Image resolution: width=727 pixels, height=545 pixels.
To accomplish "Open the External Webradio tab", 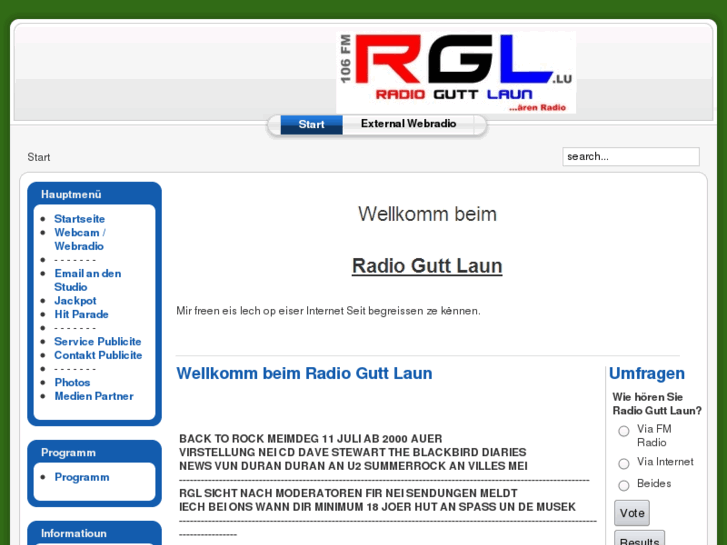I will 408,123.
